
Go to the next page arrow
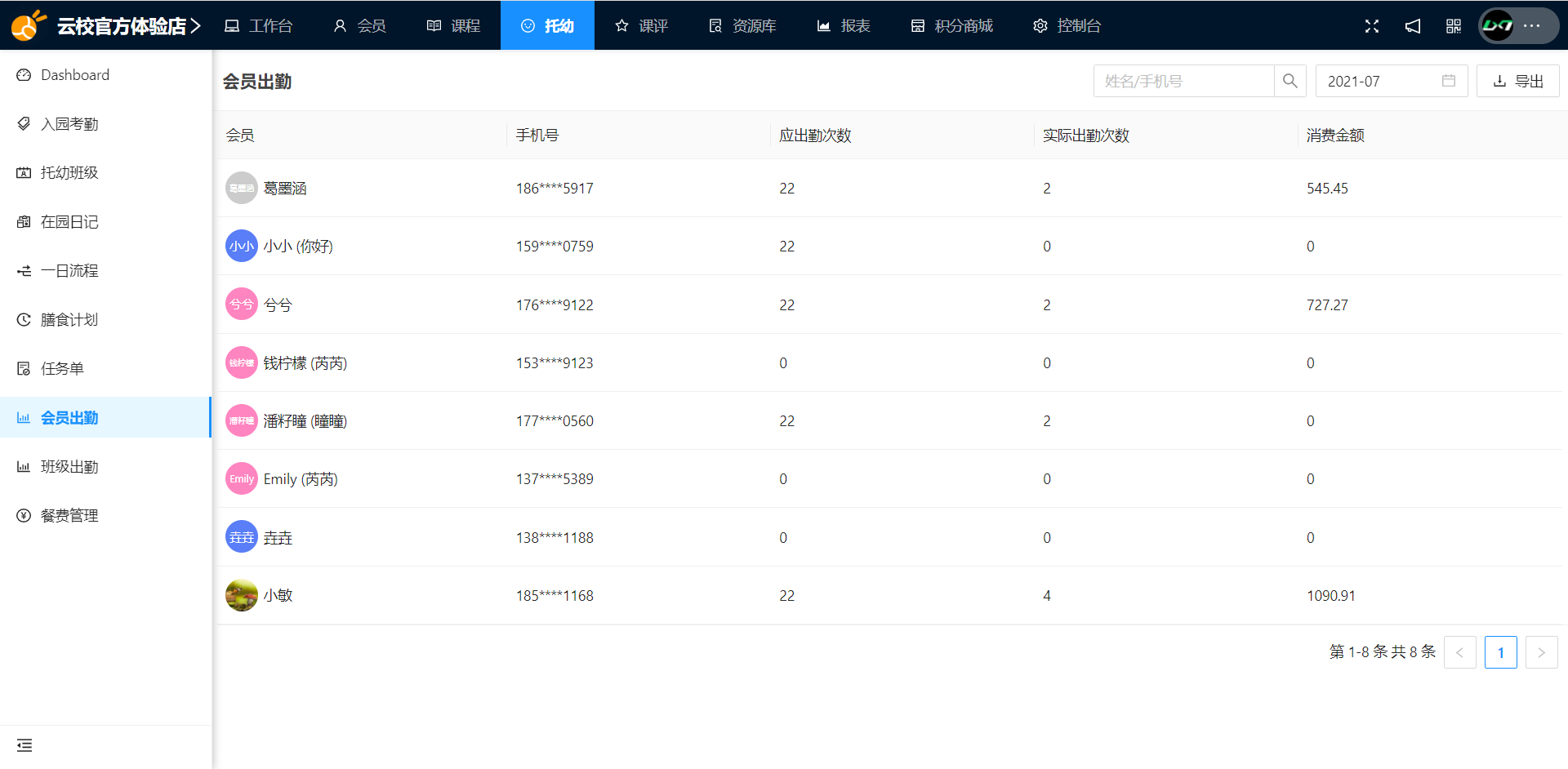click(1542, 652)
